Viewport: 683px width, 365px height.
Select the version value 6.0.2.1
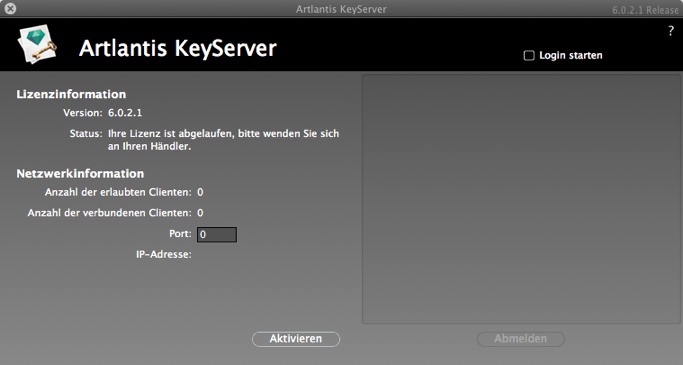125,113
